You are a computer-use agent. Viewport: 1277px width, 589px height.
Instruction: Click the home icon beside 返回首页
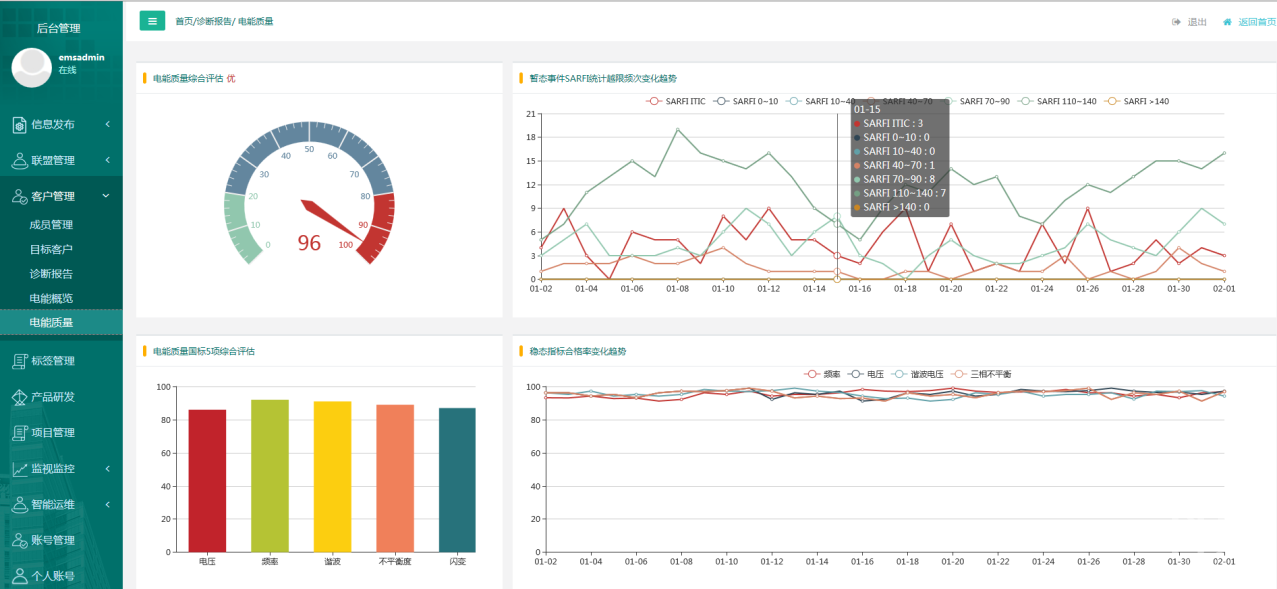tap(1227, 22)
